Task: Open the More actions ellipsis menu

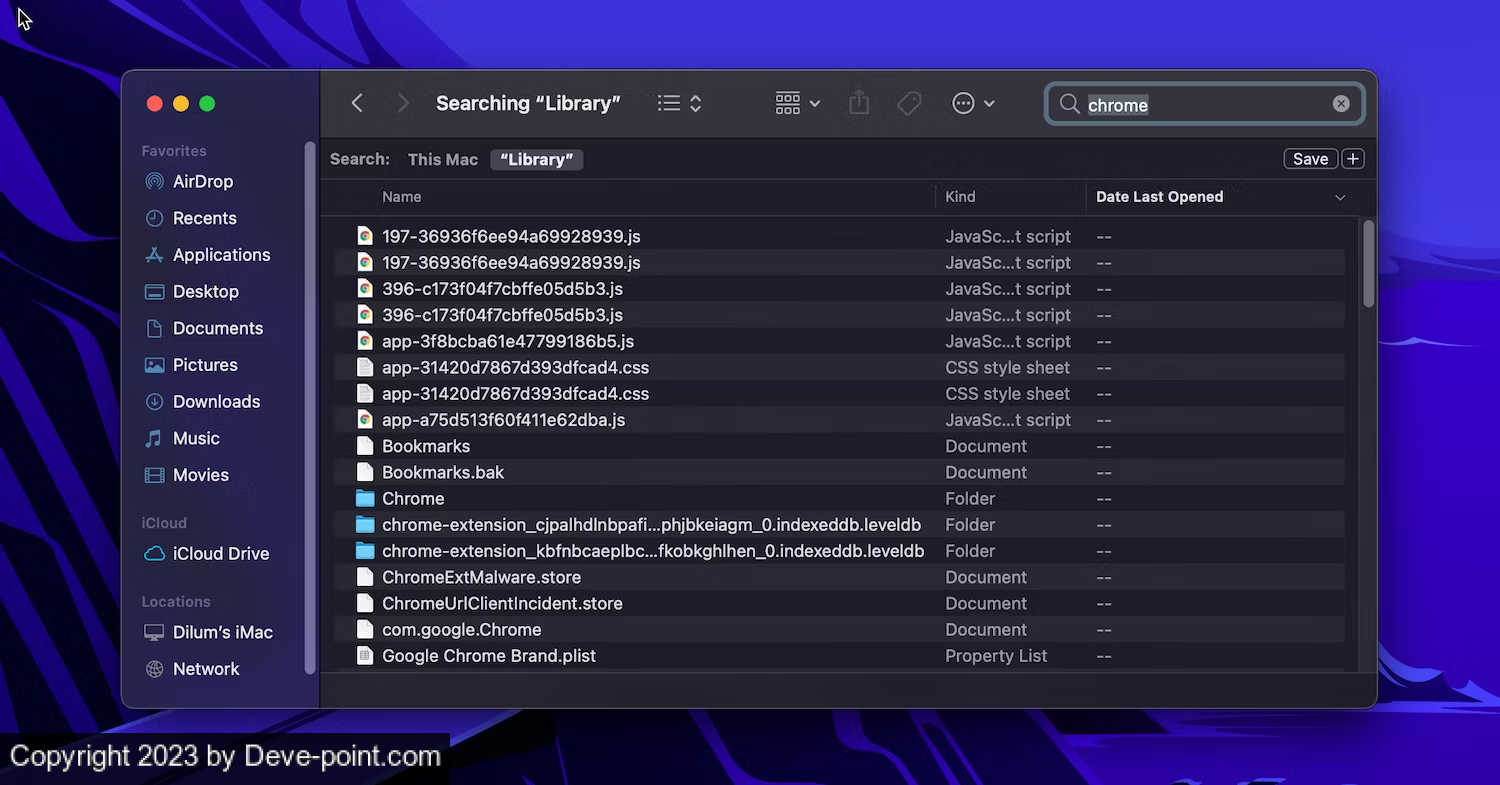Action: pyautogui.click(x=973, y=103)
